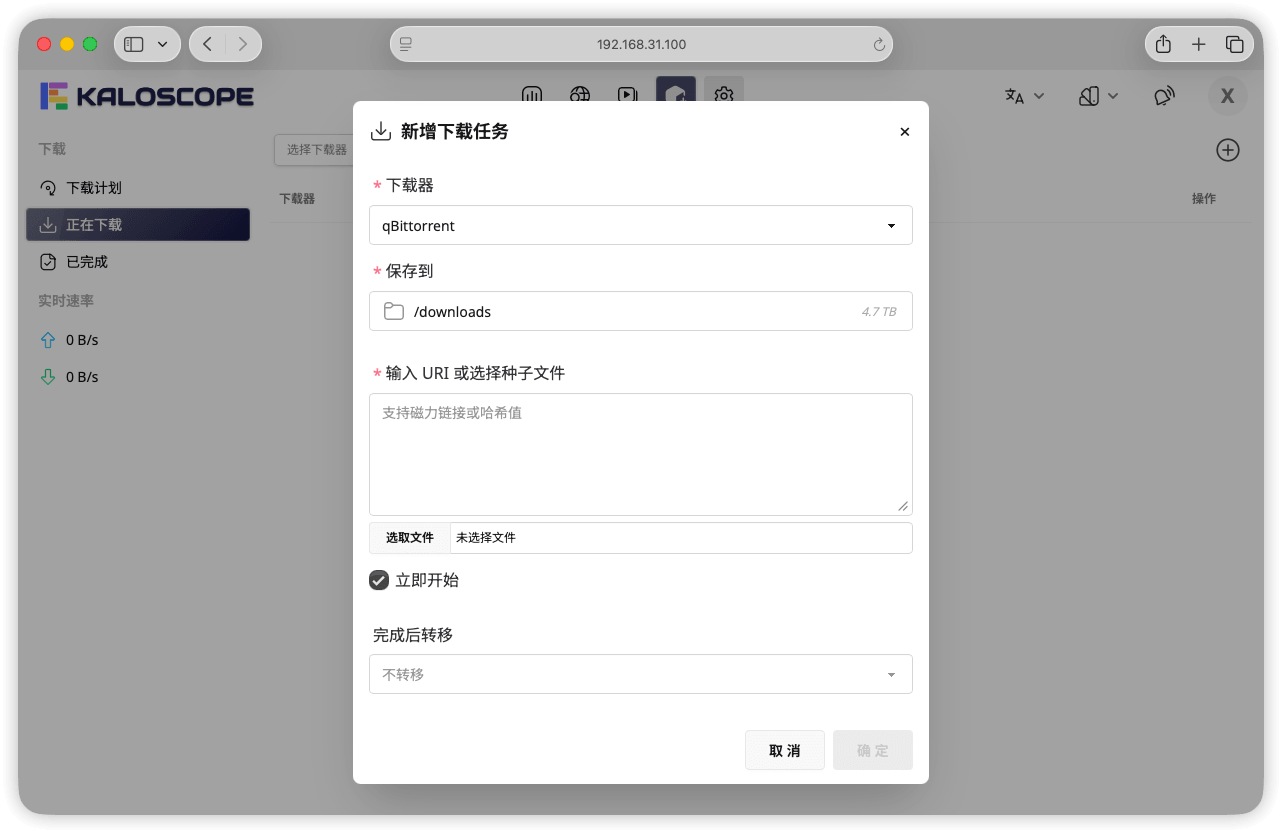Open the Safari sidebar dropdown chevron
The height and width of the screenshot is (833, 1282).
pyautogui.click(x=163, y=44)
